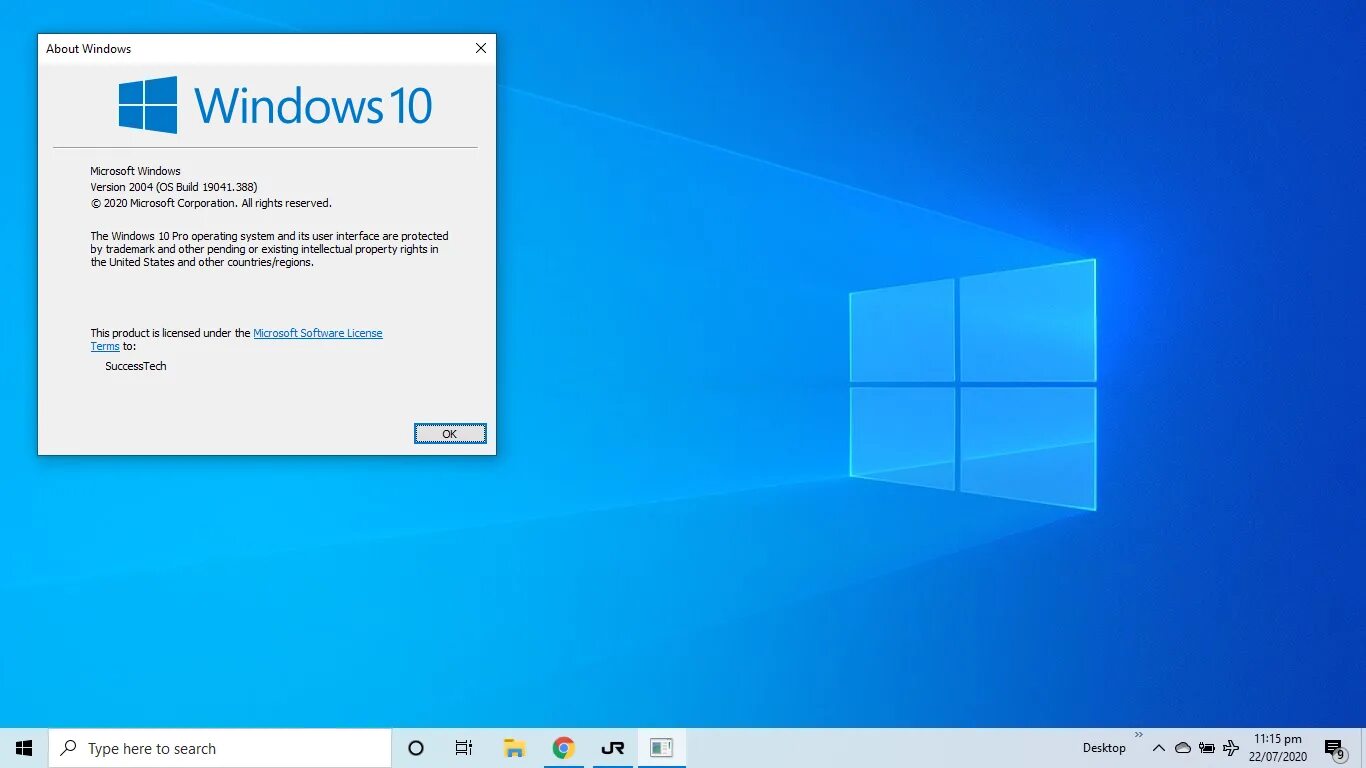Check the battery status tray icon
The width and height of the screenshot is (1366, 768).
pos(1207,748)
